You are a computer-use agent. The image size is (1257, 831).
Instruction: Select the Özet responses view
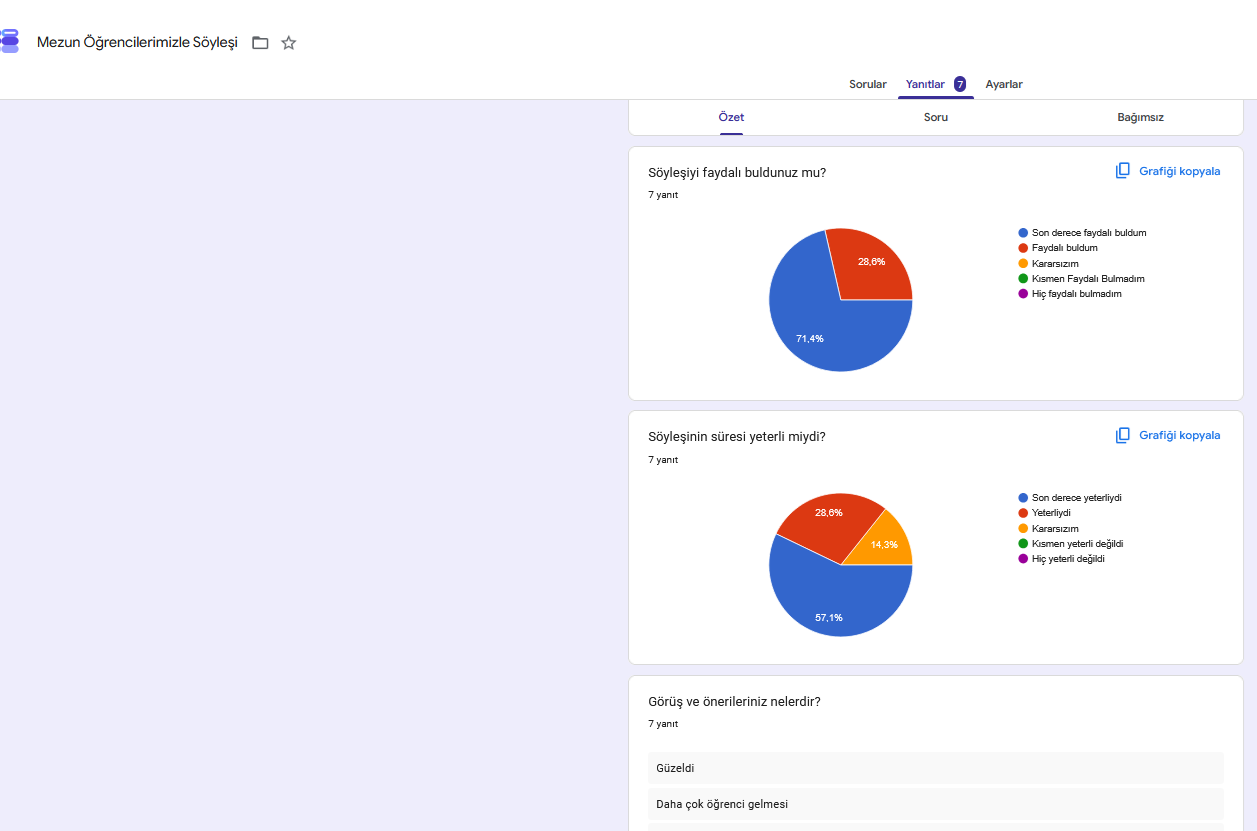731,117
